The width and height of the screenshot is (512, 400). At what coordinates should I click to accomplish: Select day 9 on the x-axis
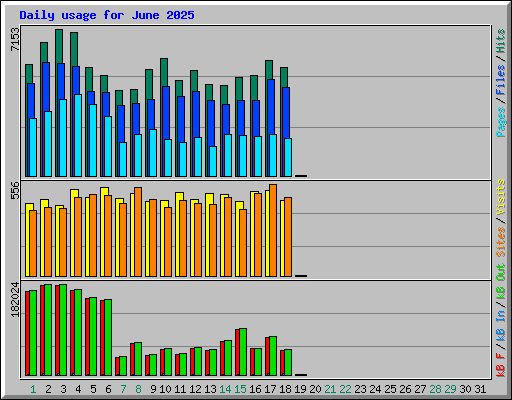tap(153, 389)
